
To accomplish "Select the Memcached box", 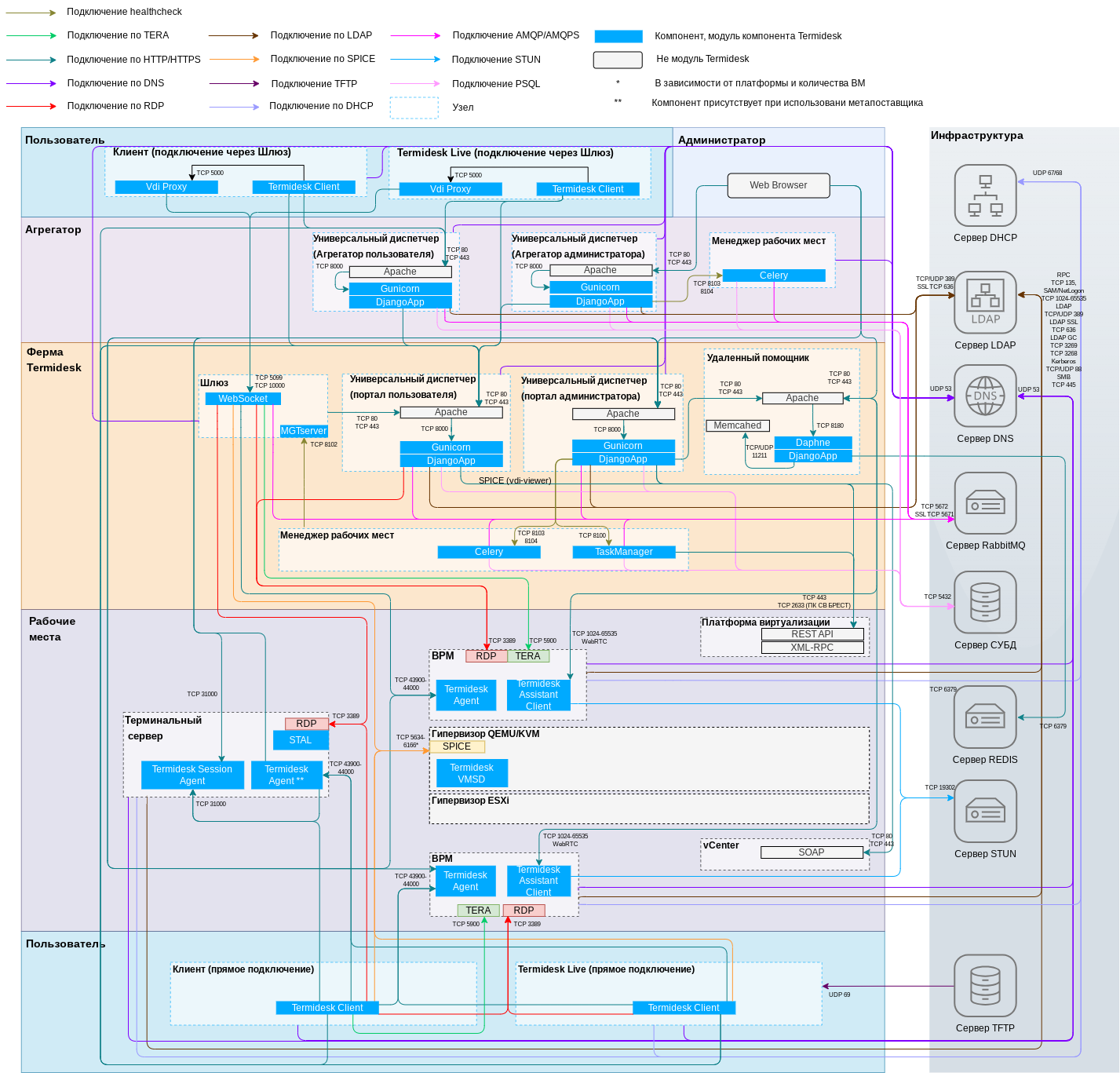I will click(738, 425).
